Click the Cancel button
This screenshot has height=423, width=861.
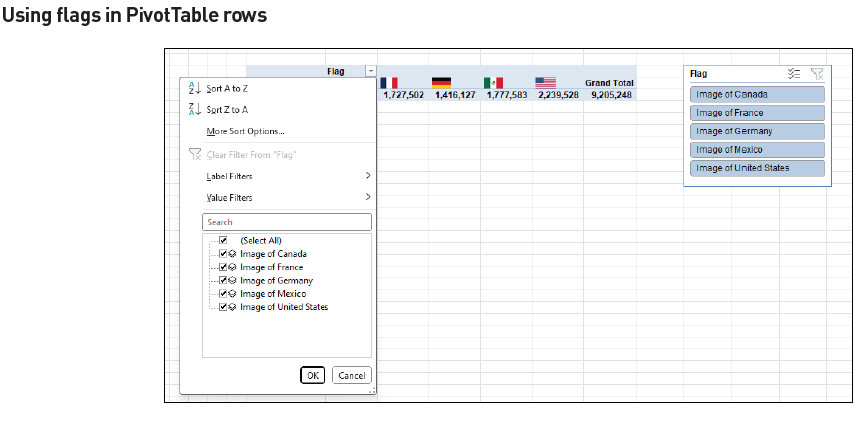click(x=351, y=375)
